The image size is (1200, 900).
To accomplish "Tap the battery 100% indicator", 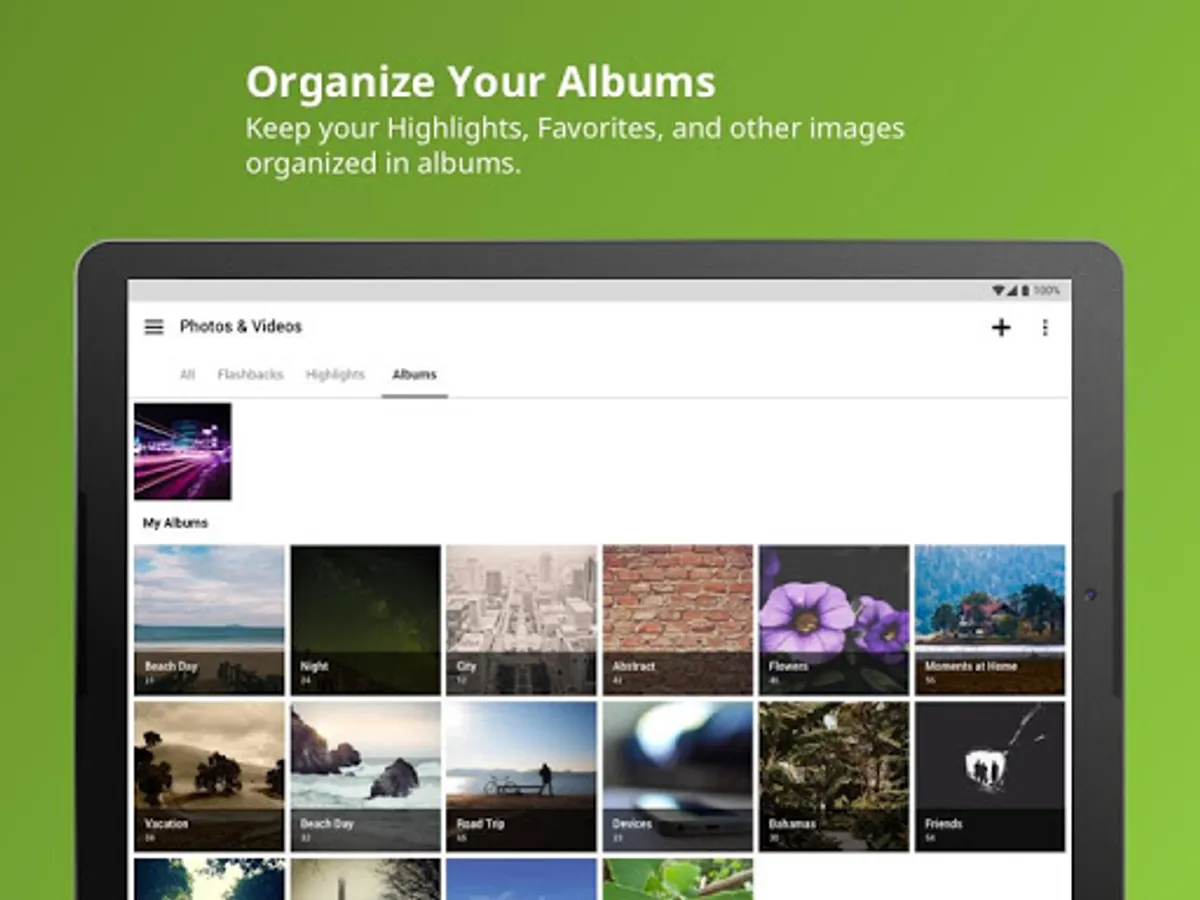I will coord(1042,290).
